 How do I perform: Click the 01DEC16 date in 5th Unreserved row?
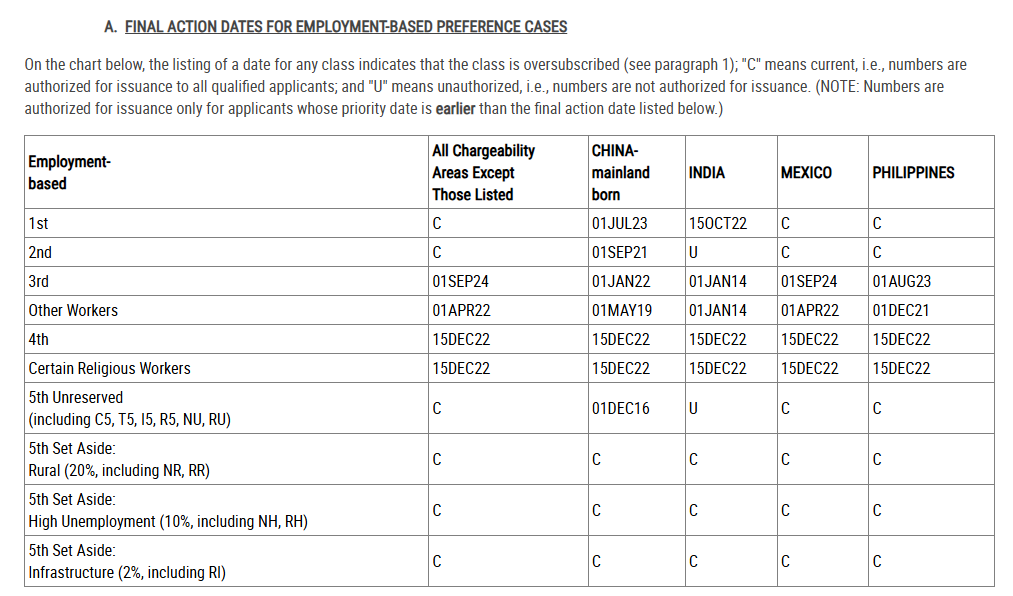(x=620, y=408)
